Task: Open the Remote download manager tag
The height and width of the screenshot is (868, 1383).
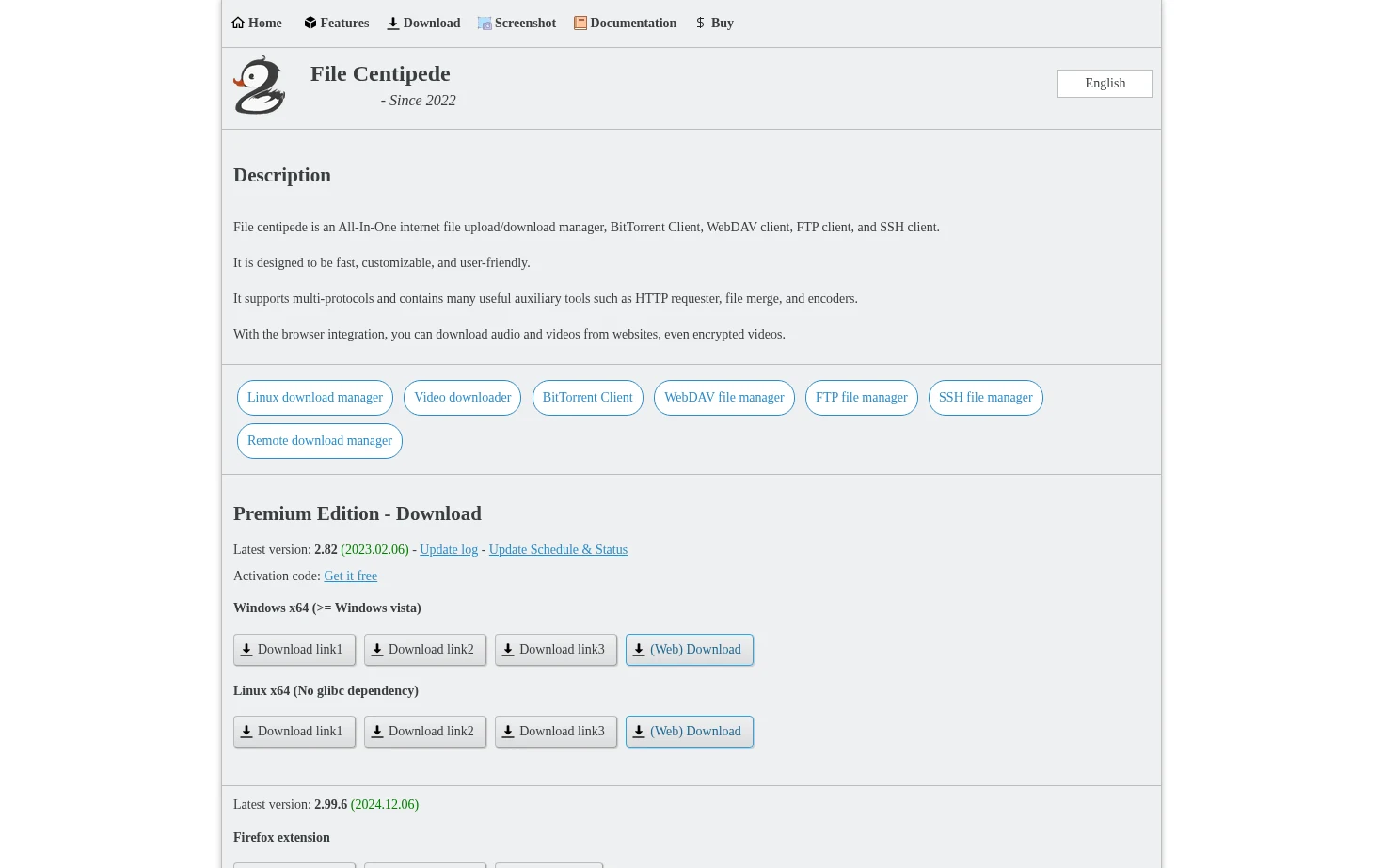Action: pos(320,441)
